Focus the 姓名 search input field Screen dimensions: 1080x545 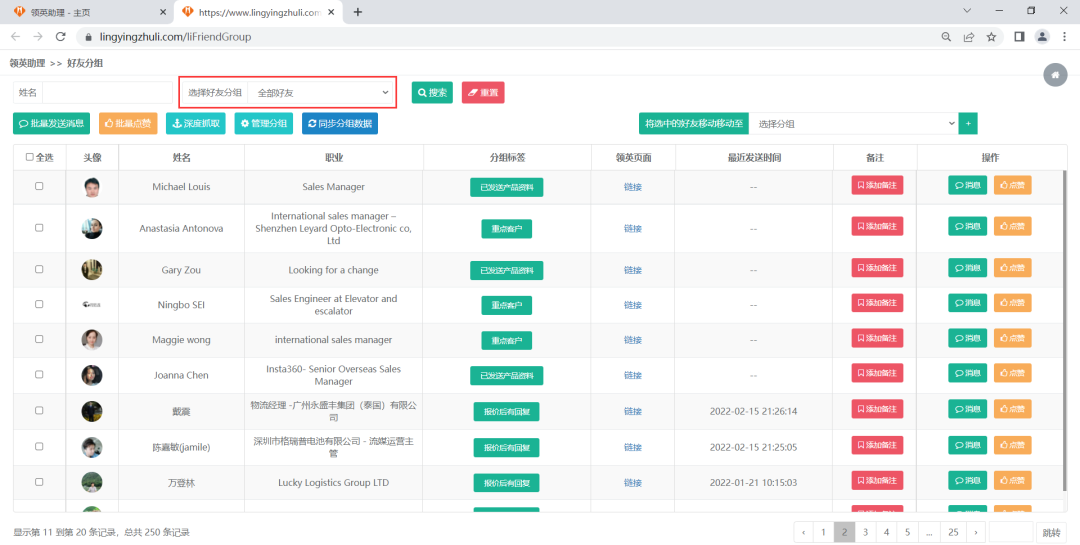coord(107,92)
